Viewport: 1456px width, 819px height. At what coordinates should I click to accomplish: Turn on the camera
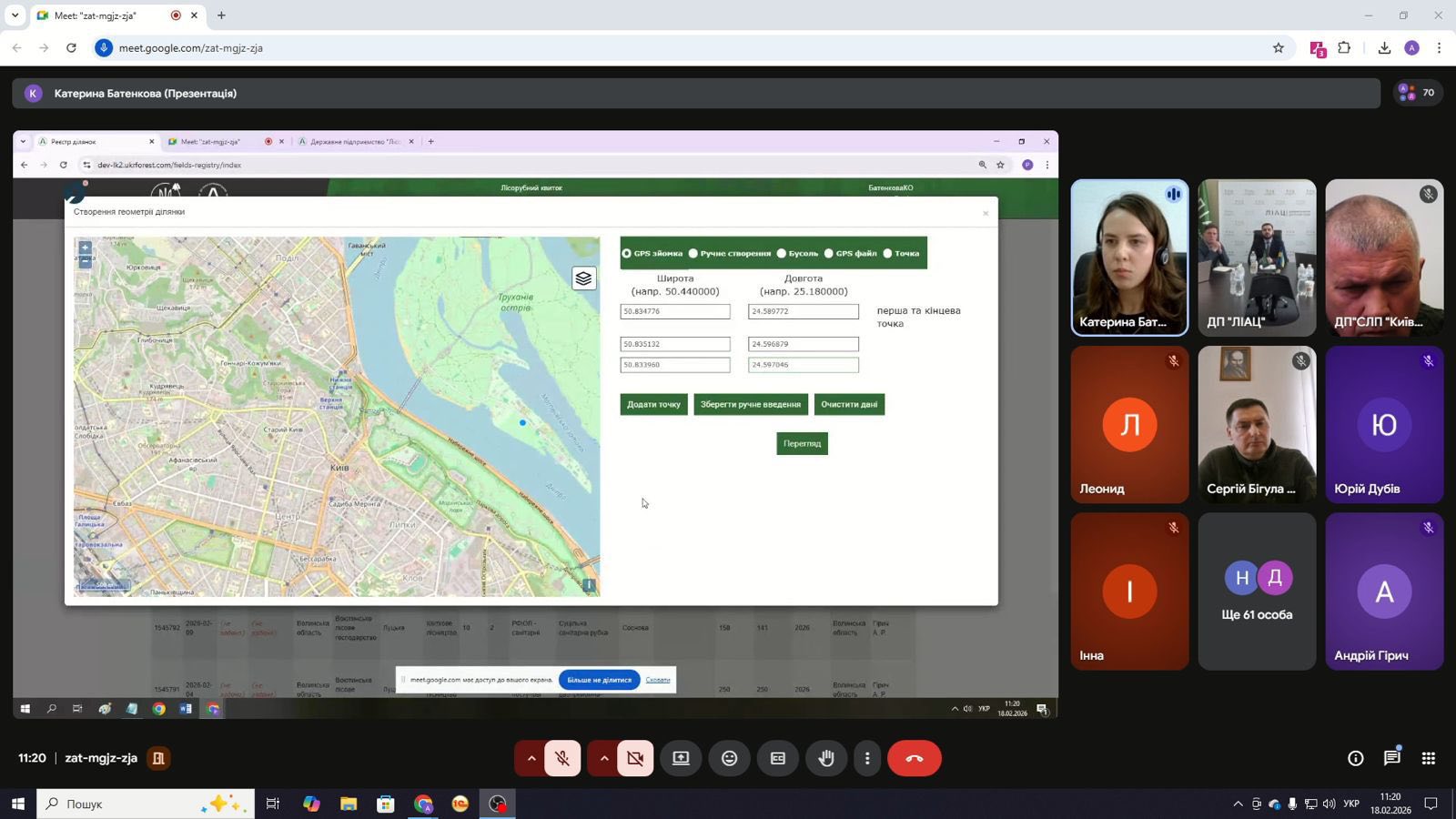click(635, 758)
